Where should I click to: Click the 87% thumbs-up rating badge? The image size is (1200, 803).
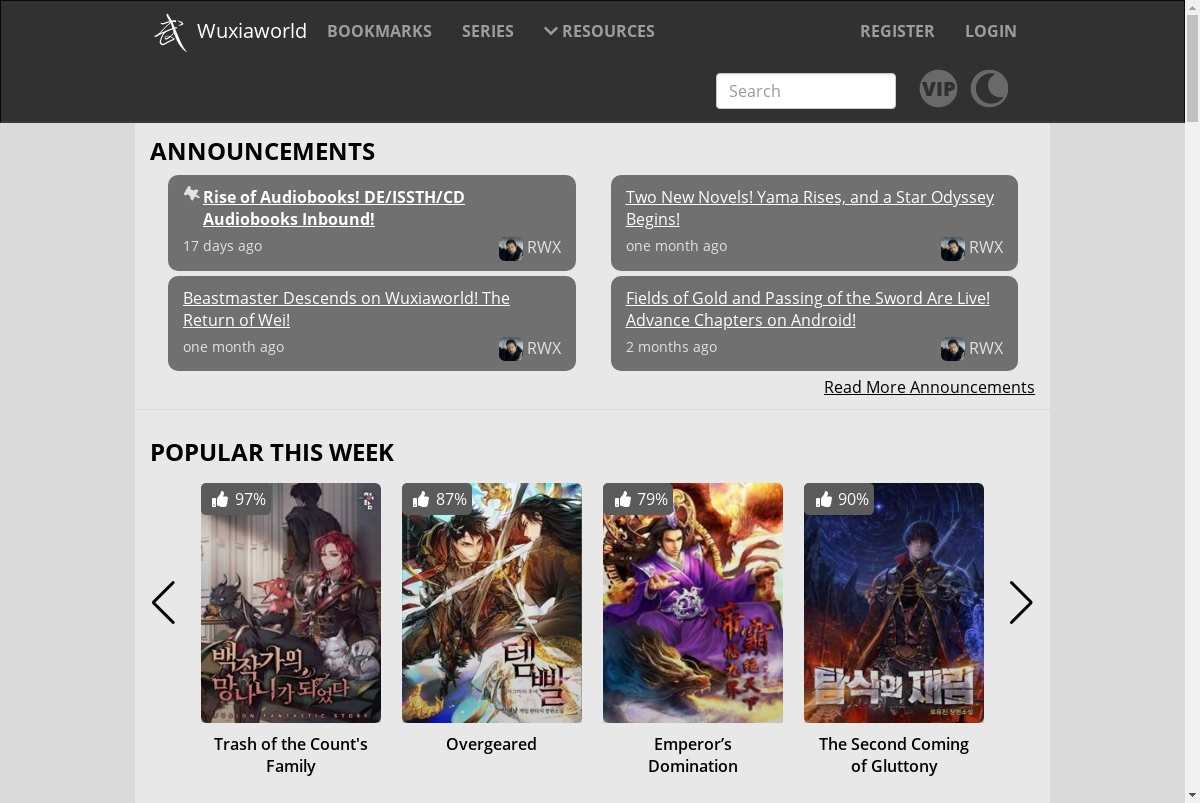tap(438, 499)
